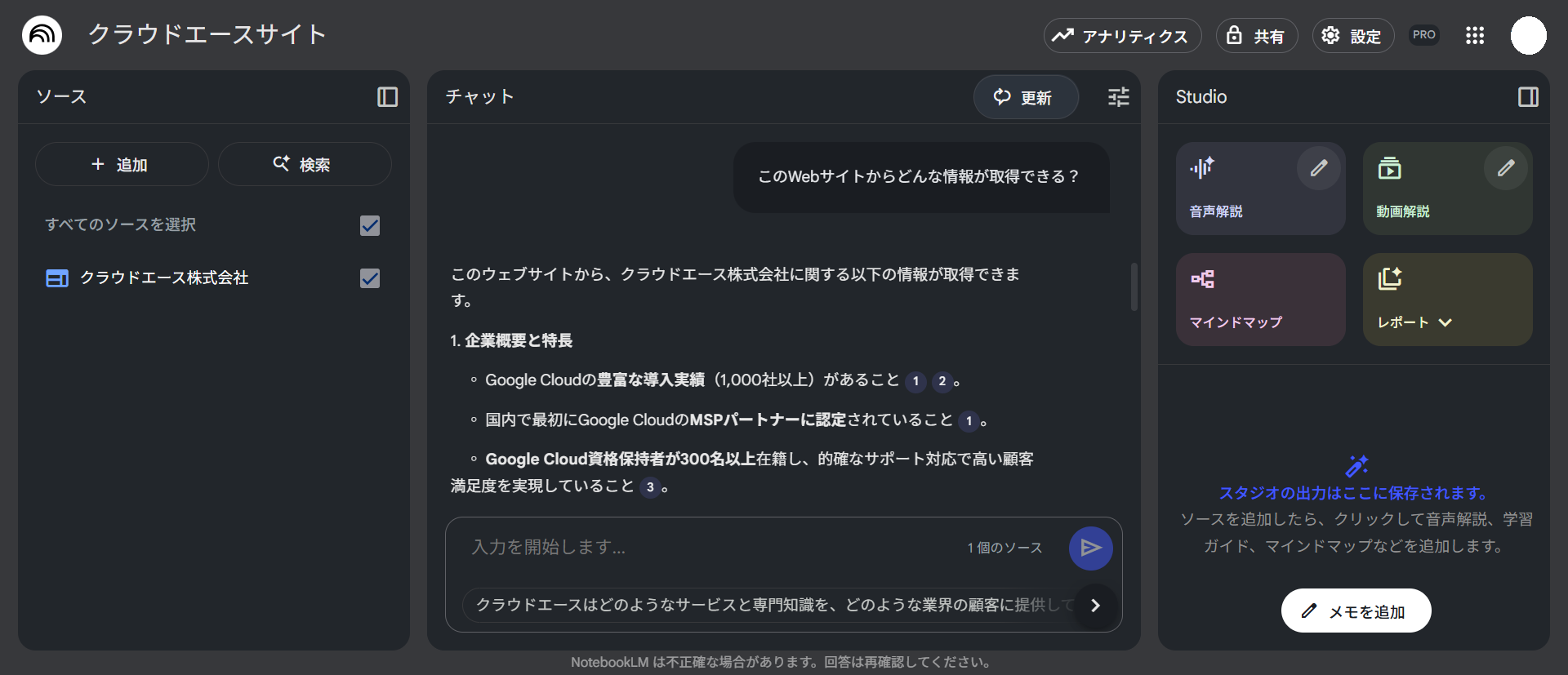Click the 動画解説 video icon
Viewport: 1568px width, 675px height.
[x=1389, y=168]
